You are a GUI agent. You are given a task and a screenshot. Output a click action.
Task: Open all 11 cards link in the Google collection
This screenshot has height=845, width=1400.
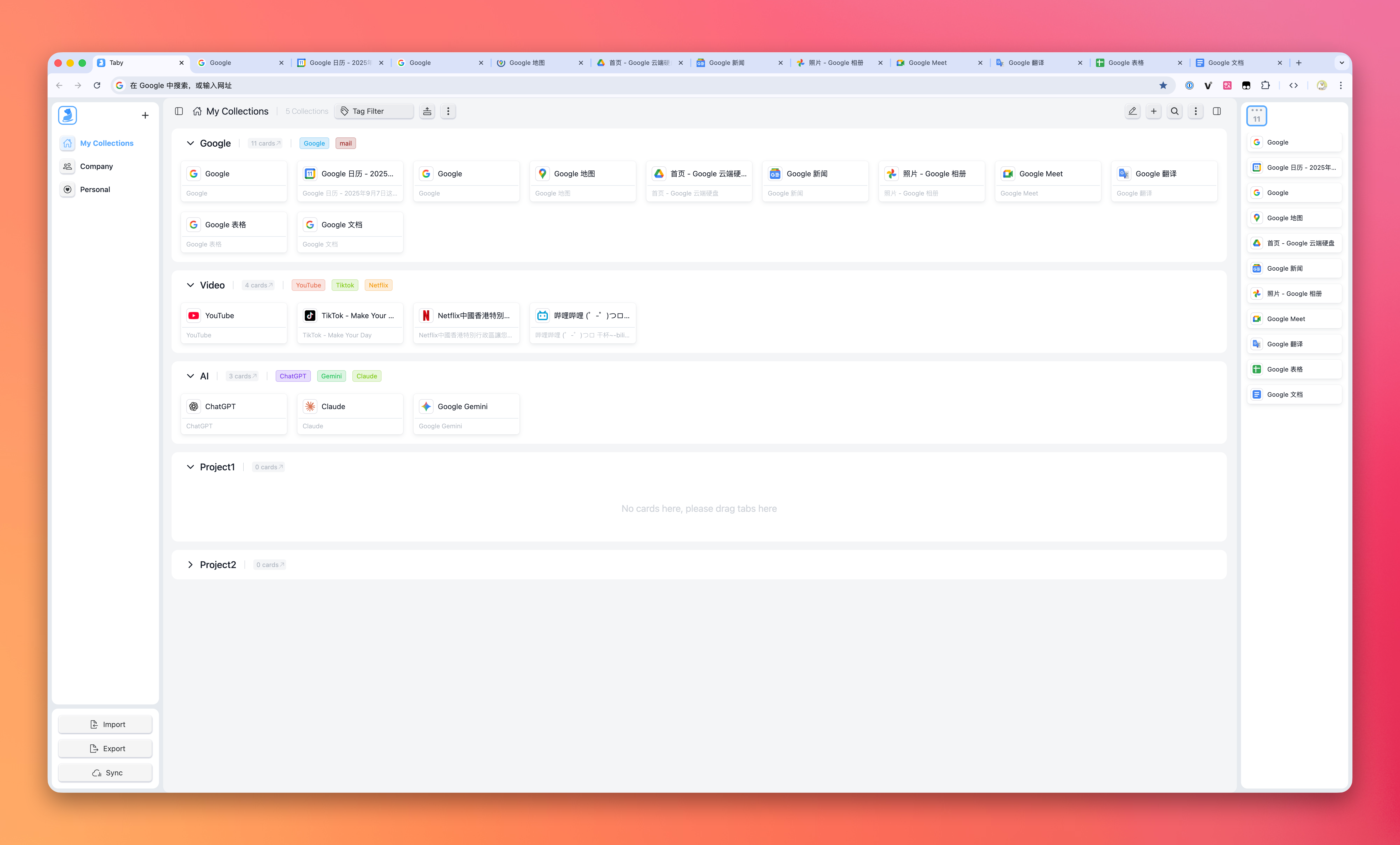265,143
